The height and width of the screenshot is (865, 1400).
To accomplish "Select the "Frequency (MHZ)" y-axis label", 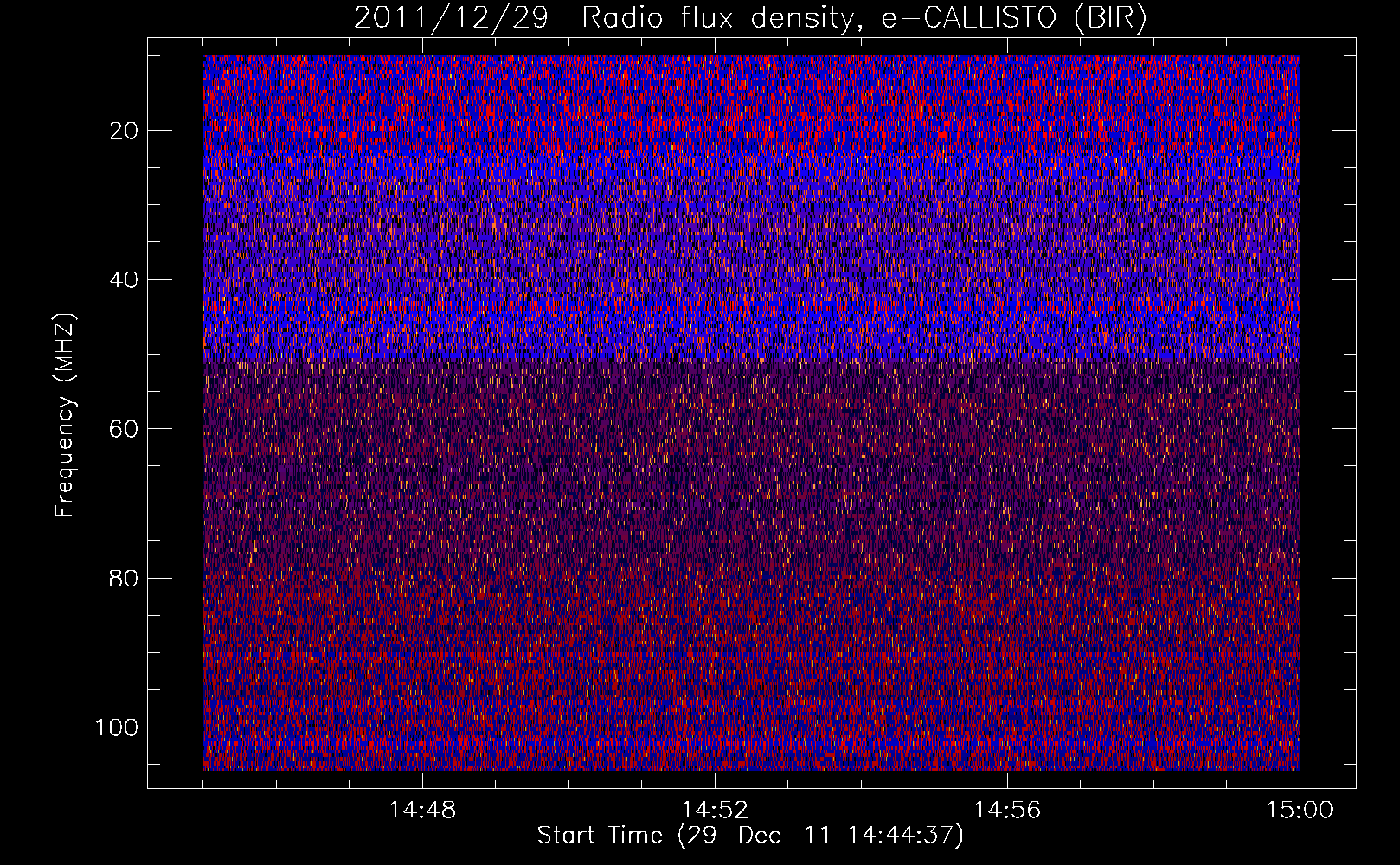I will tap(65, 414).
